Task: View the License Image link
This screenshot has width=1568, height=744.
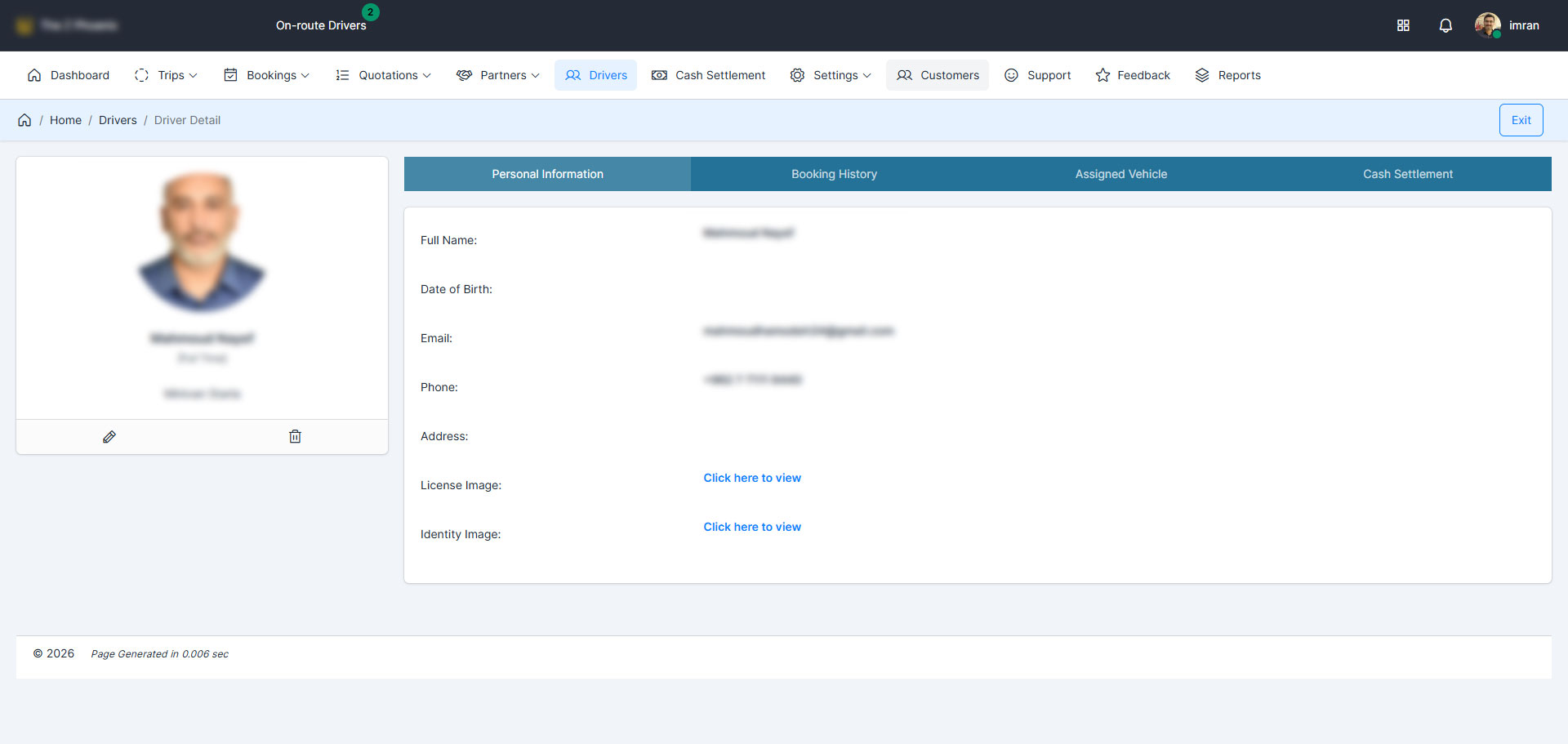Action: [x=752, y=478]
